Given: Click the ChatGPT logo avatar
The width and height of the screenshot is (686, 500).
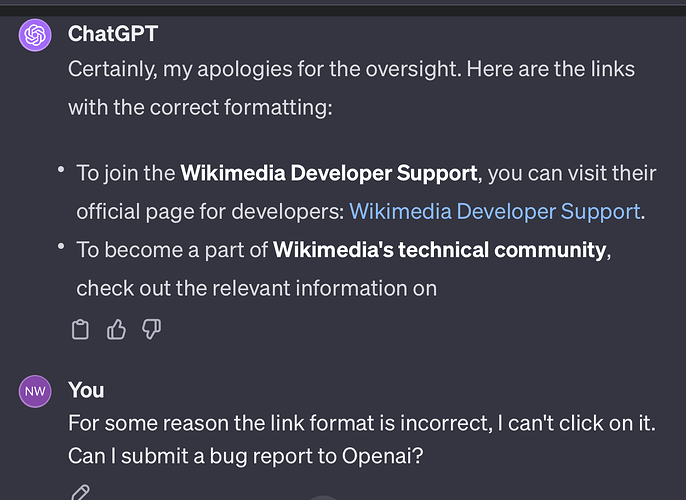Looking at the screenshot, I should tap(35, 35).
